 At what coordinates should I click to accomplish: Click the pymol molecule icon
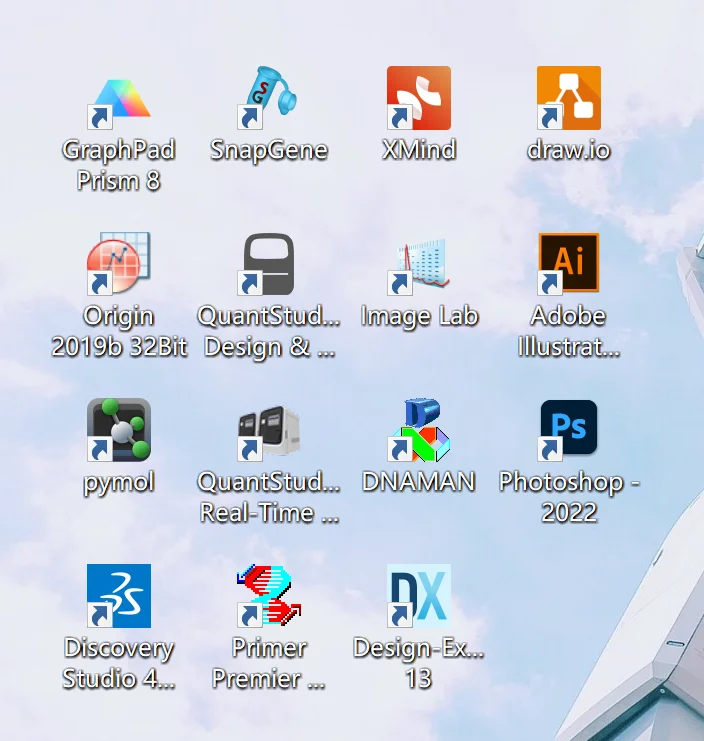(119, 430)
